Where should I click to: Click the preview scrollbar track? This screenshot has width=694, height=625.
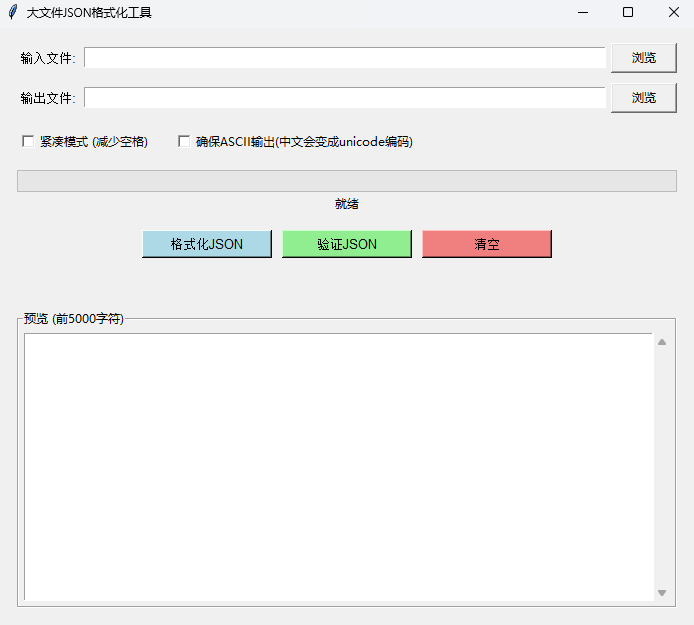[x=661, y=467]
